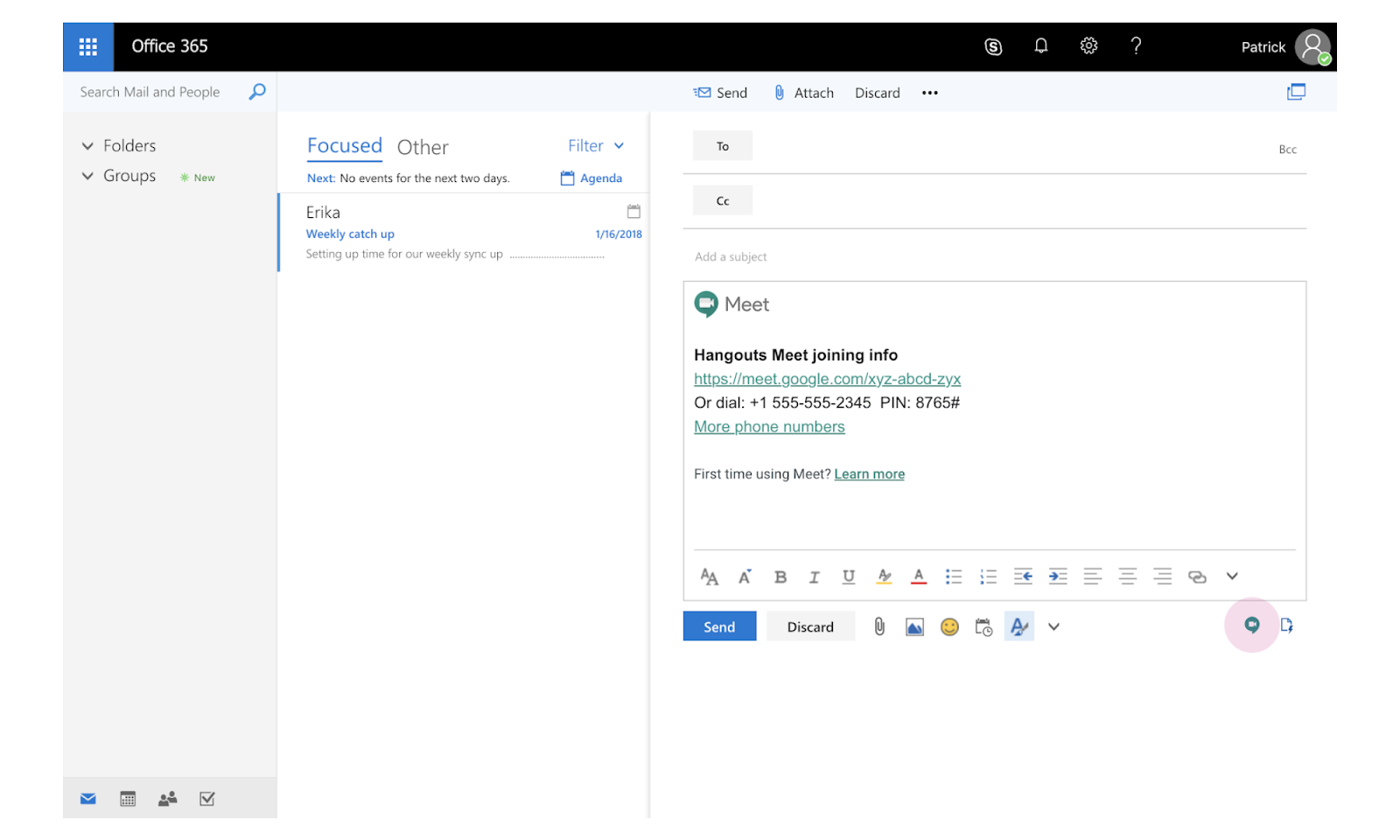Switch to the Focused tab
This screenshot has height=840, width=1400.
[345, 146]
